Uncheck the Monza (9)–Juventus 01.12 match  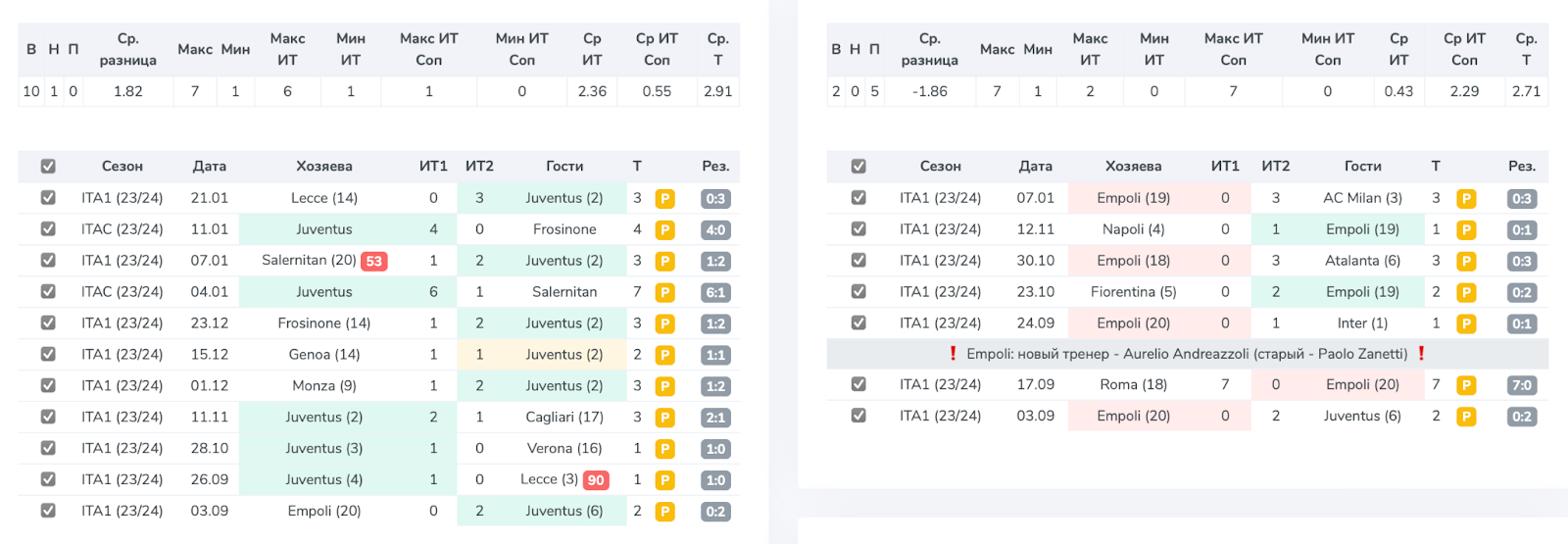pyautogui.click(x=48, y=385)
